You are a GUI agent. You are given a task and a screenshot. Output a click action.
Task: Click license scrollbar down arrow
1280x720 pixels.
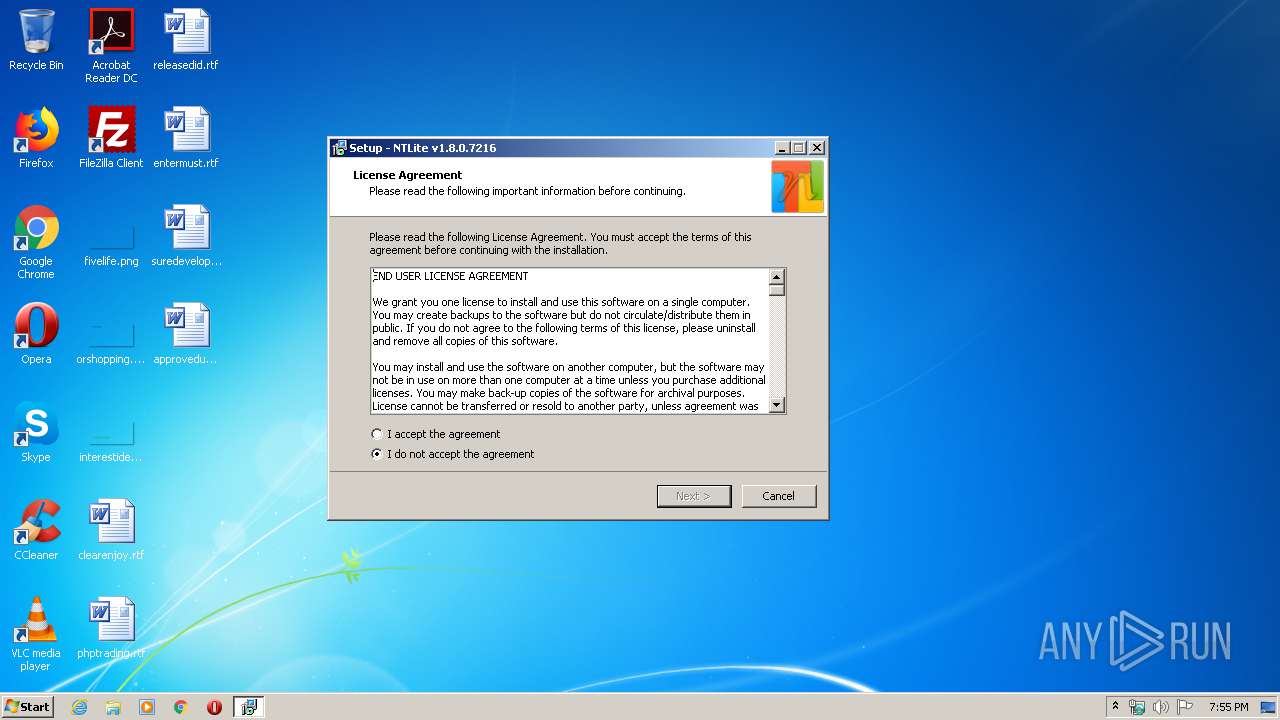pos(777,405)
